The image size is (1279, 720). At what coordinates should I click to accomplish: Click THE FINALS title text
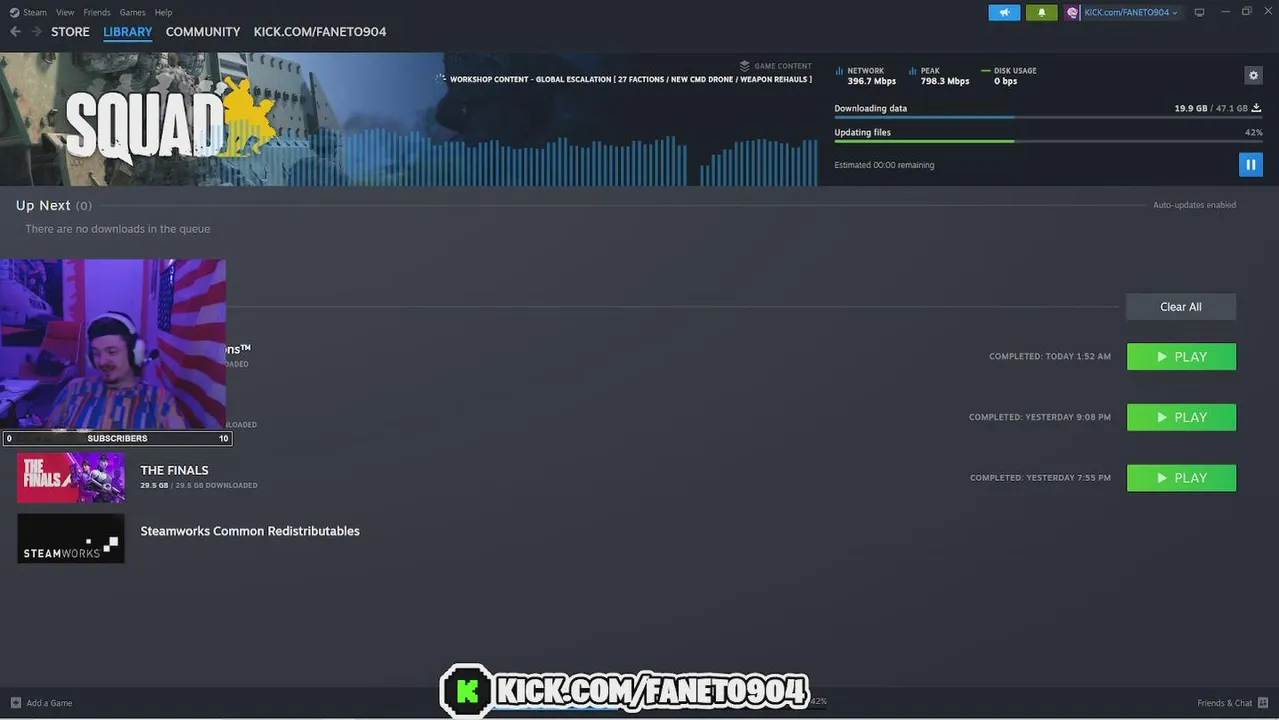pos(174,470)
